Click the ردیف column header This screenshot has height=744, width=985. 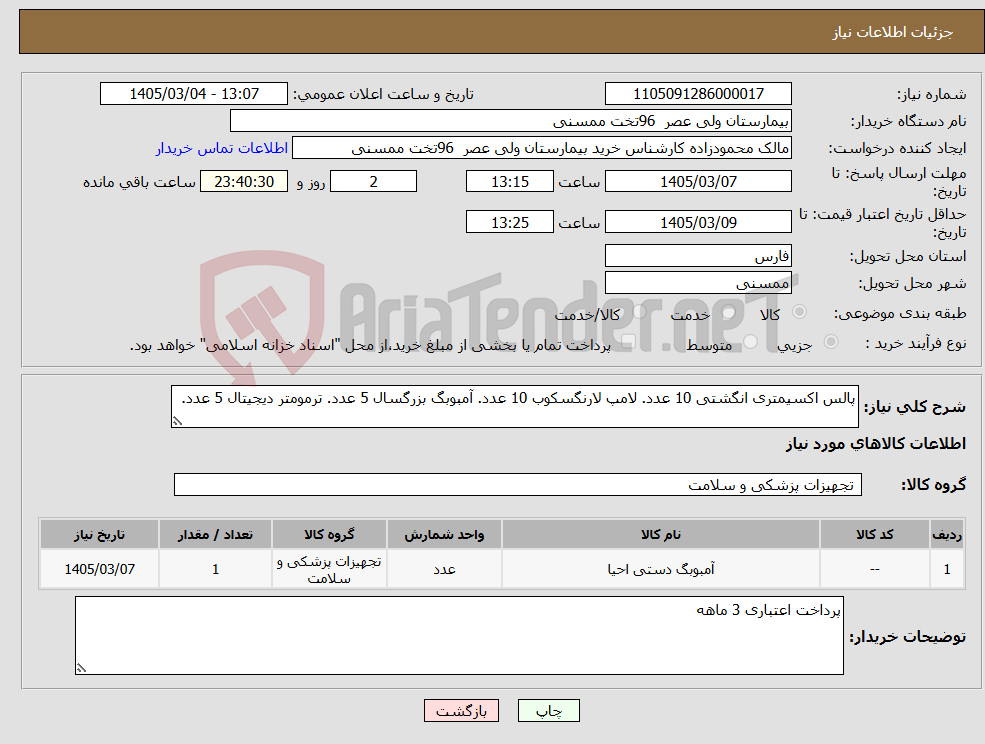point(947,534)
